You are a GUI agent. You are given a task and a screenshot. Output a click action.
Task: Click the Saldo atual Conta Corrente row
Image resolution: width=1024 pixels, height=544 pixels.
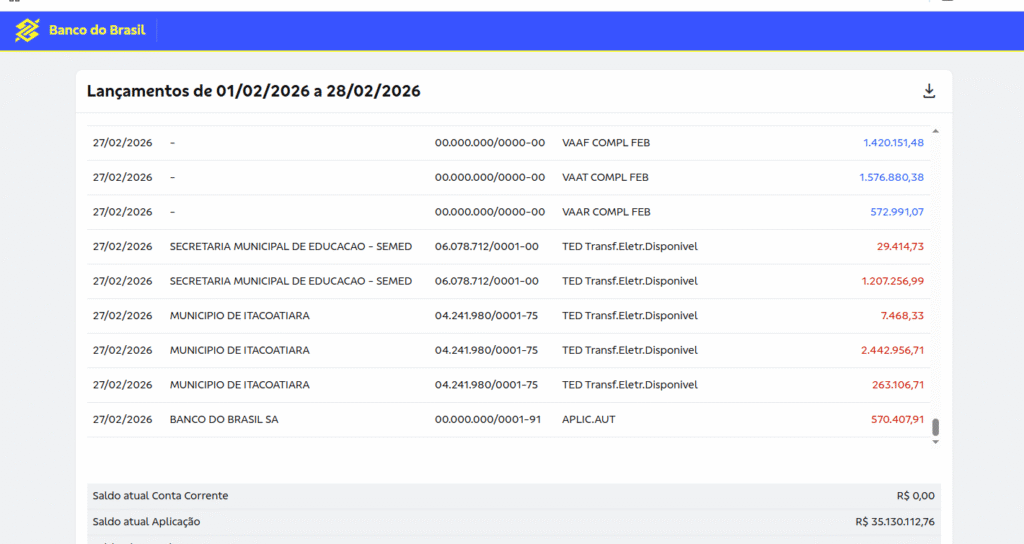(514, 496)
